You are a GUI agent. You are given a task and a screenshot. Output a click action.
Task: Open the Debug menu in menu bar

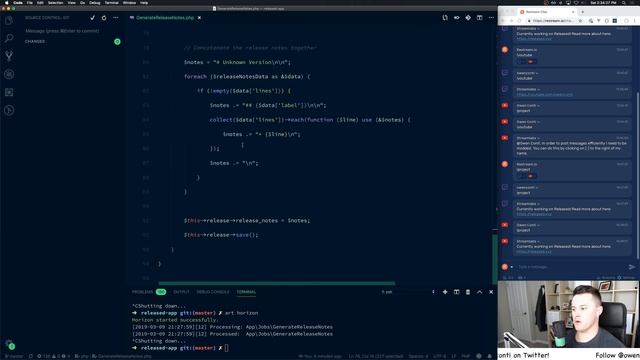click(x=94, y=2)
